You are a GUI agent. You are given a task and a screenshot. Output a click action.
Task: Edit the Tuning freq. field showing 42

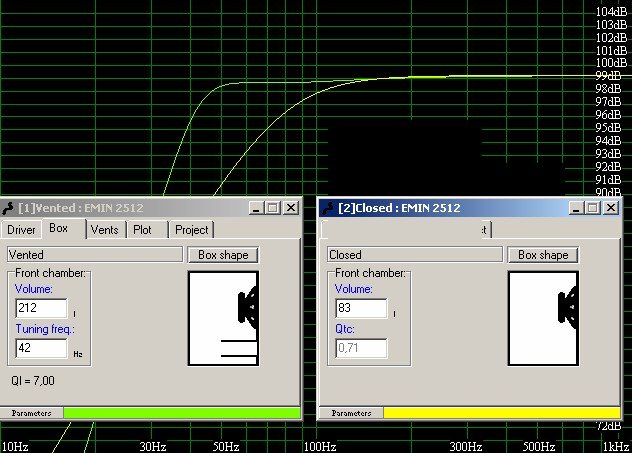click(x=42, y=348)
